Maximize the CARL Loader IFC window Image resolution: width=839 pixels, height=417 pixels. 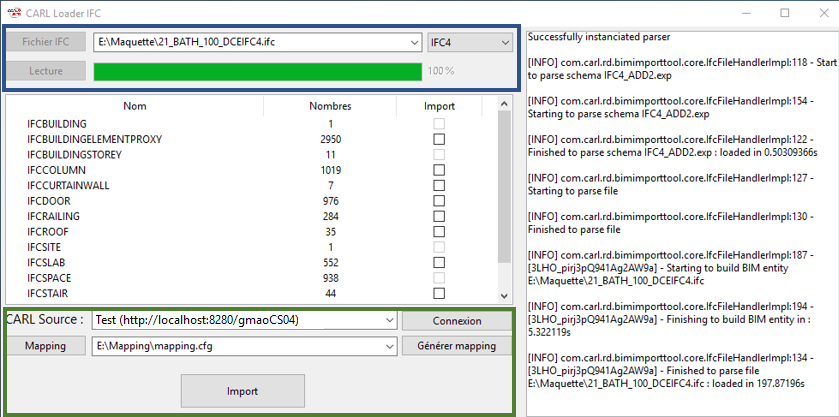(x=784, y=13)
